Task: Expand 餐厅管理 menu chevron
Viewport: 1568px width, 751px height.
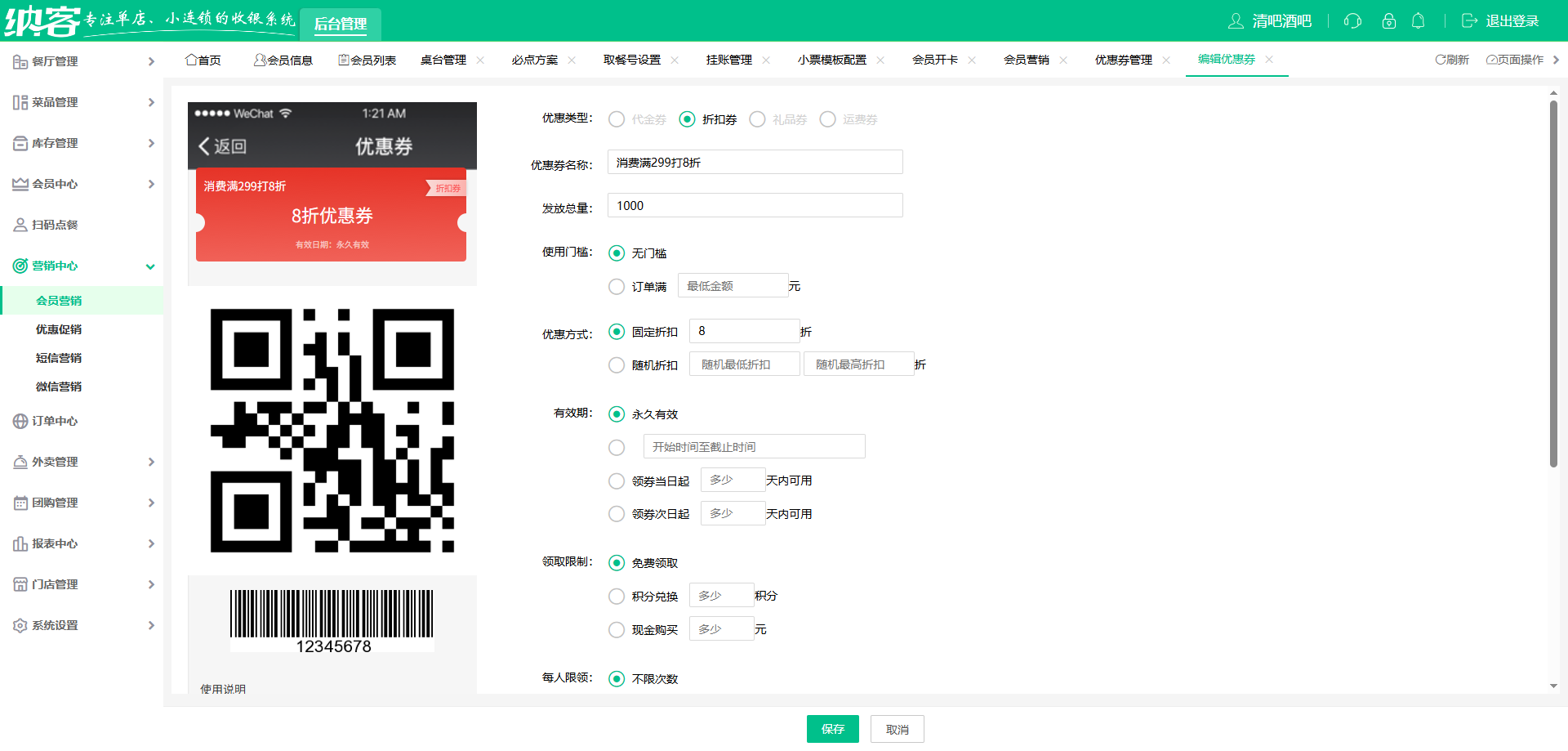Action: (x=151, y=61)
